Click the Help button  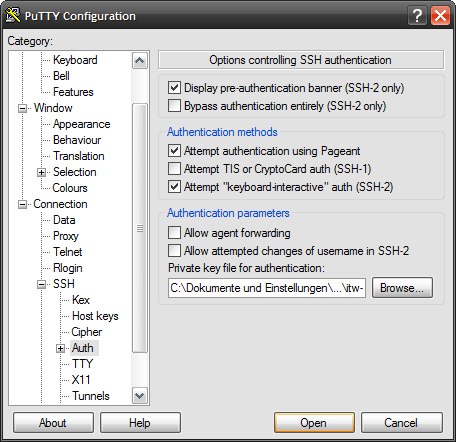coord(140,423)
